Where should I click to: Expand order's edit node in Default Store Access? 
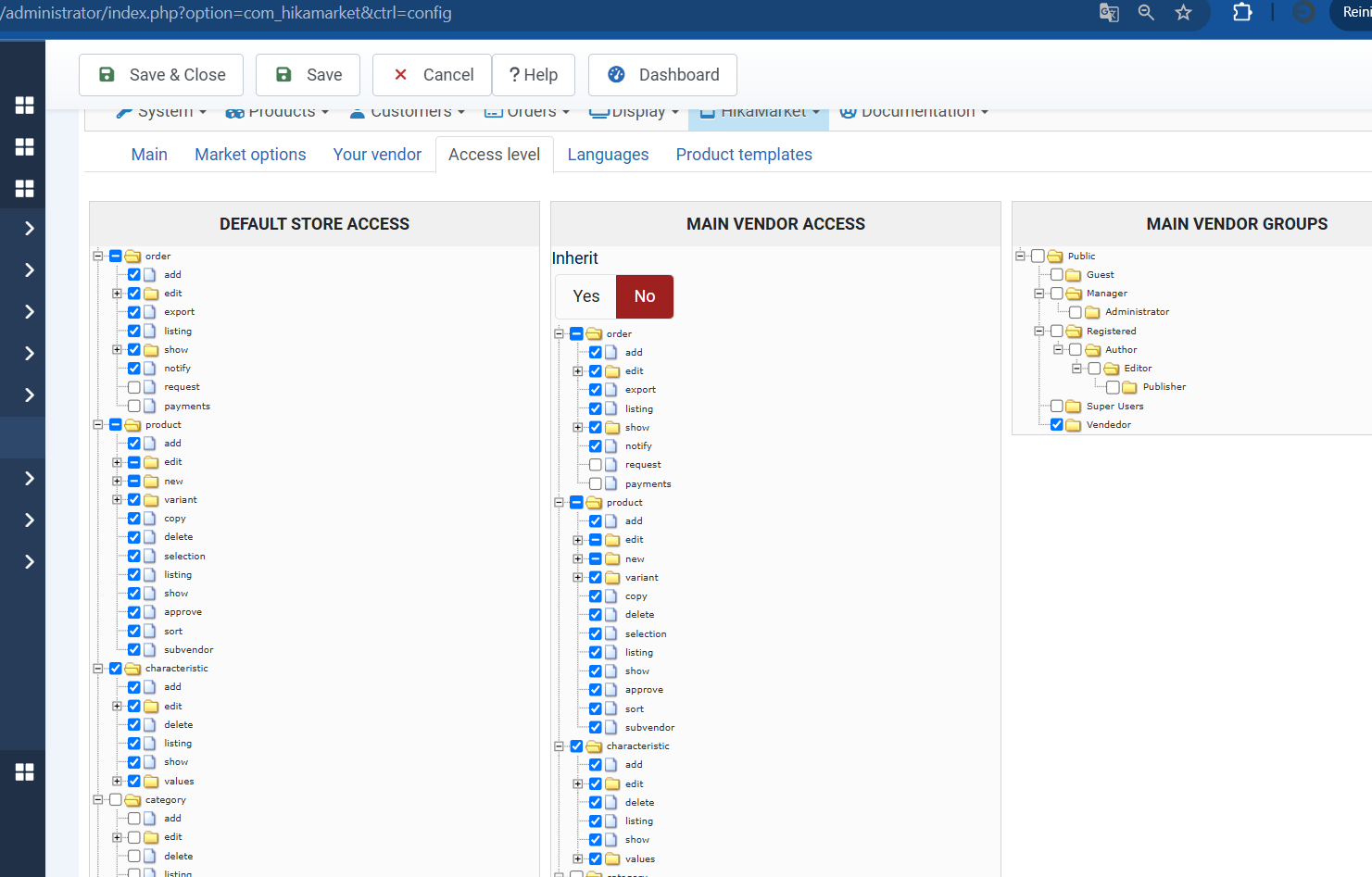[117, 294]
